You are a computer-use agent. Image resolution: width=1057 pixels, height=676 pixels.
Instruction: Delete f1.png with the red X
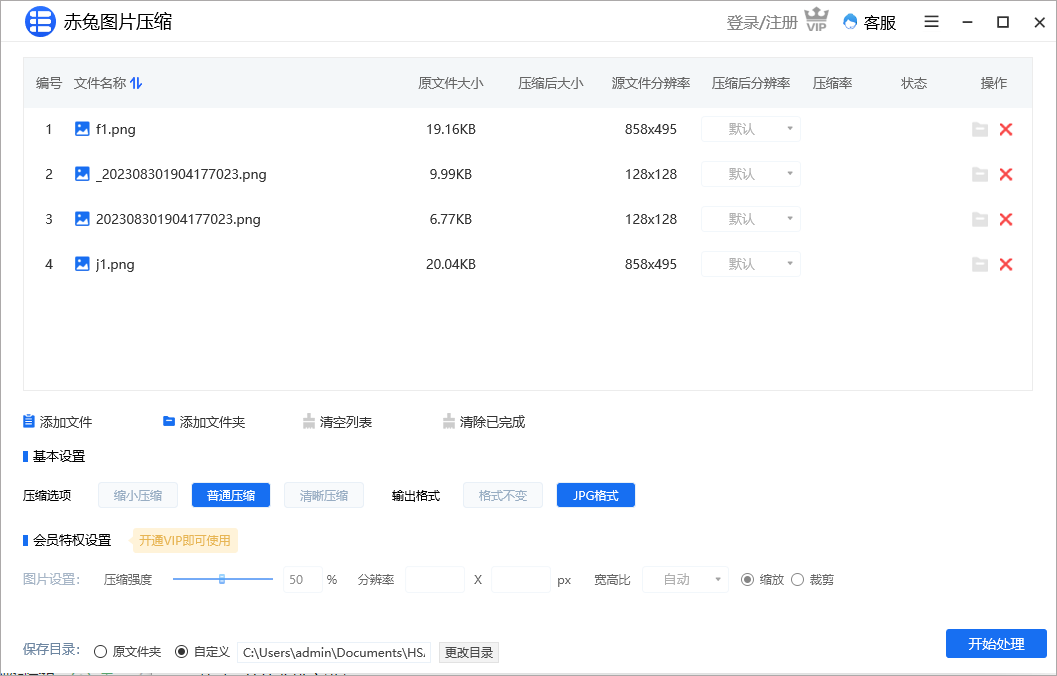pos(1006,129)
